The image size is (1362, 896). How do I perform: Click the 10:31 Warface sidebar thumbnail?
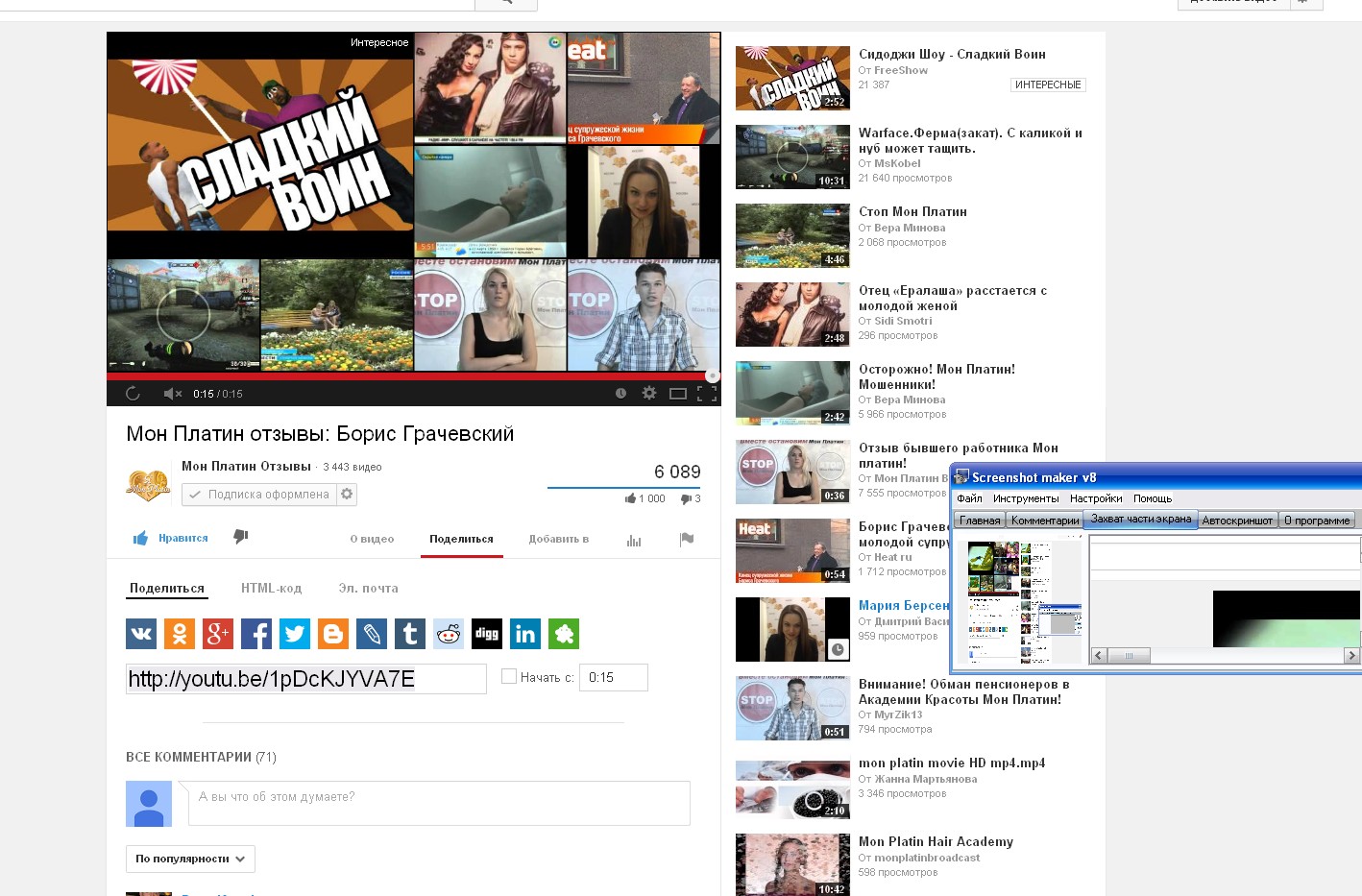coord(792,157)
